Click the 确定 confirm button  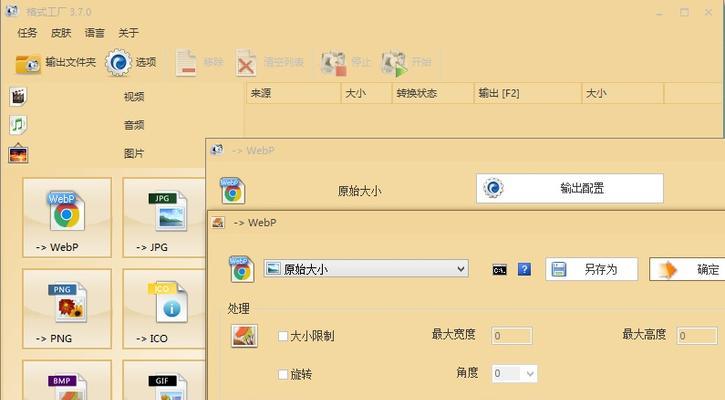(x=687, y=269)
